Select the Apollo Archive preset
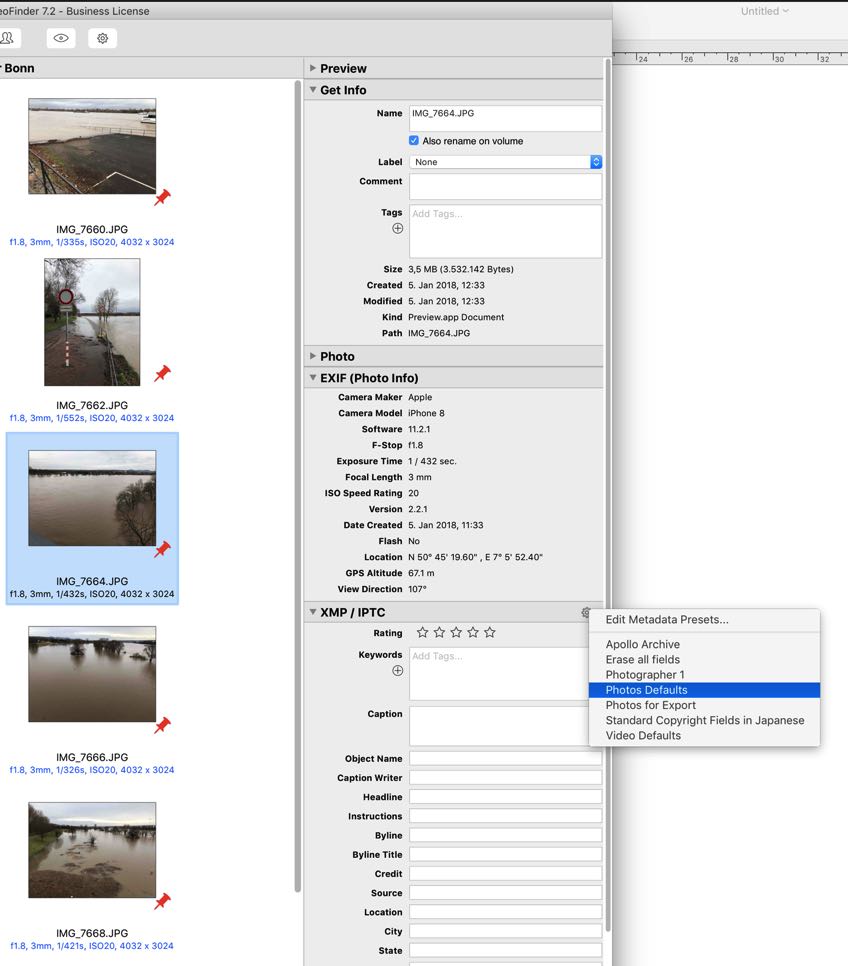This screenshot has height=966, width=848. pyautogui.click(x=704, y=644)
